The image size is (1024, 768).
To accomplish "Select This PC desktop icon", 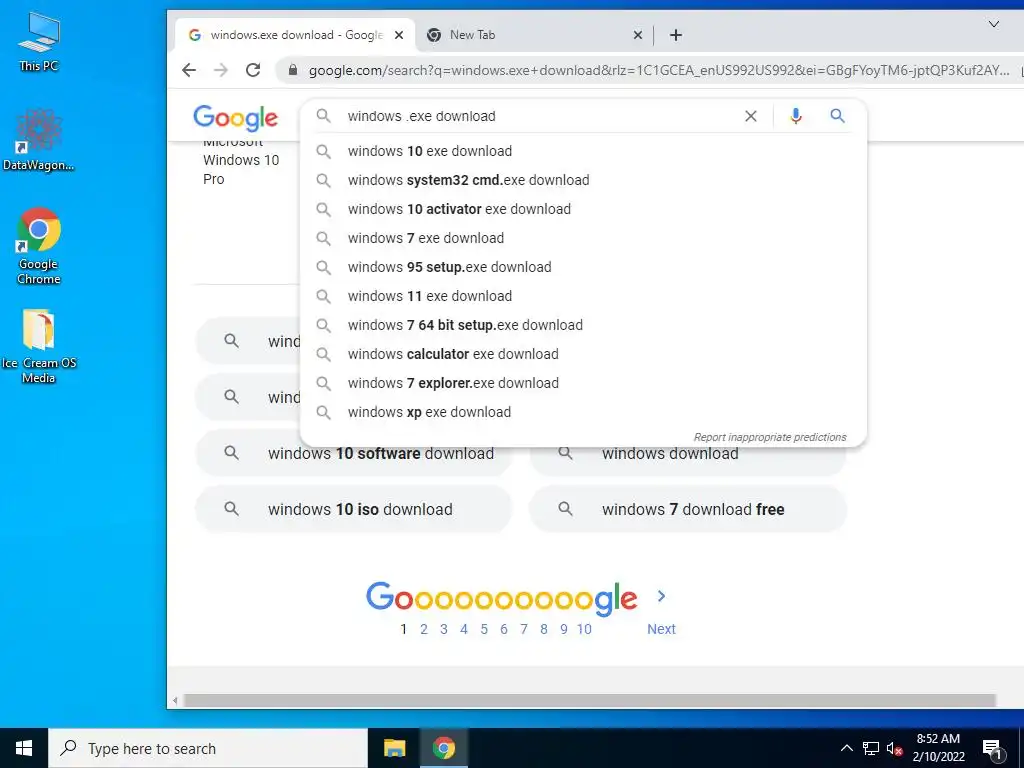I will 39,41.
